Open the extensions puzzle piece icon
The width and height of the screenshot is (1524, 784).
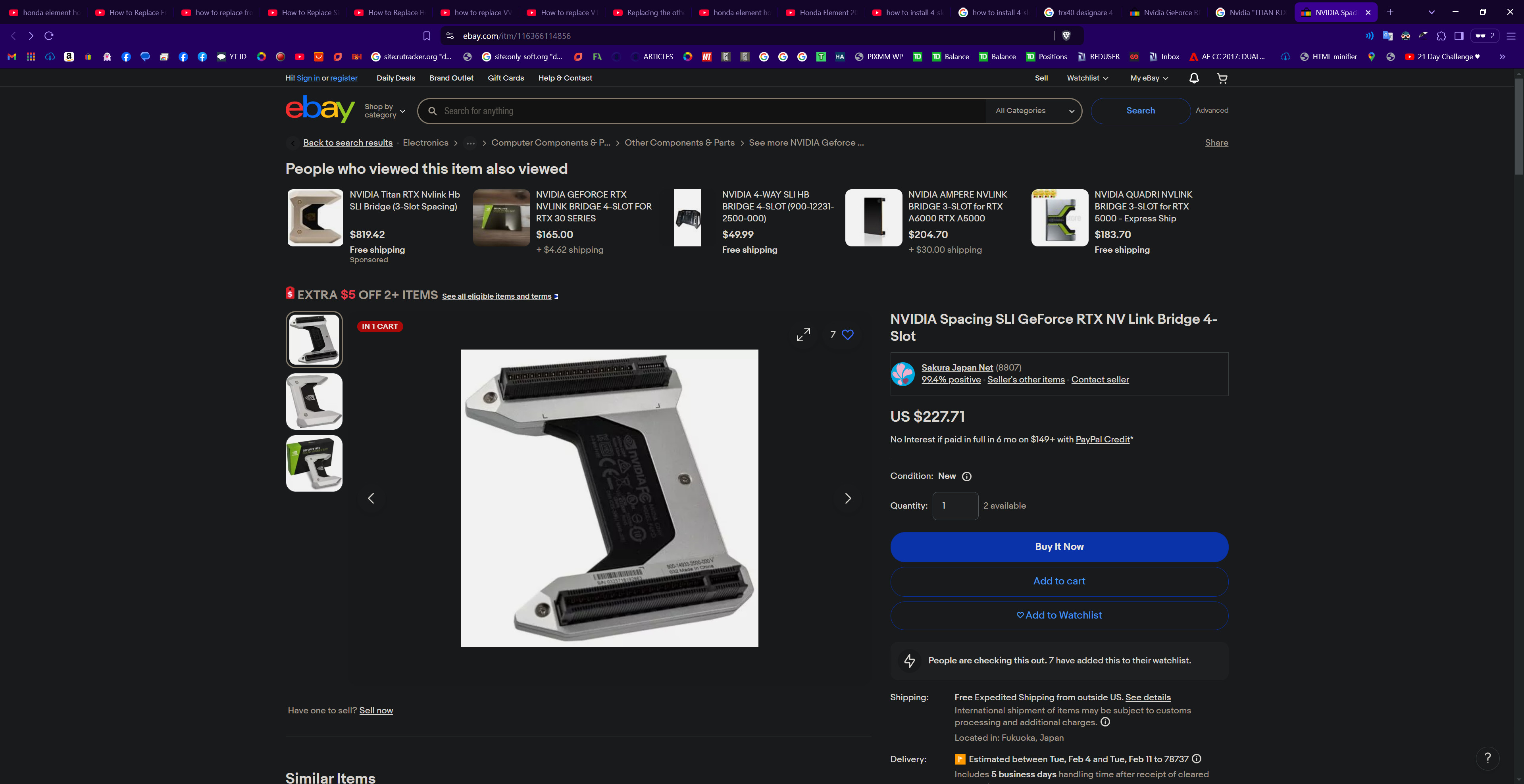(1441, 36)
